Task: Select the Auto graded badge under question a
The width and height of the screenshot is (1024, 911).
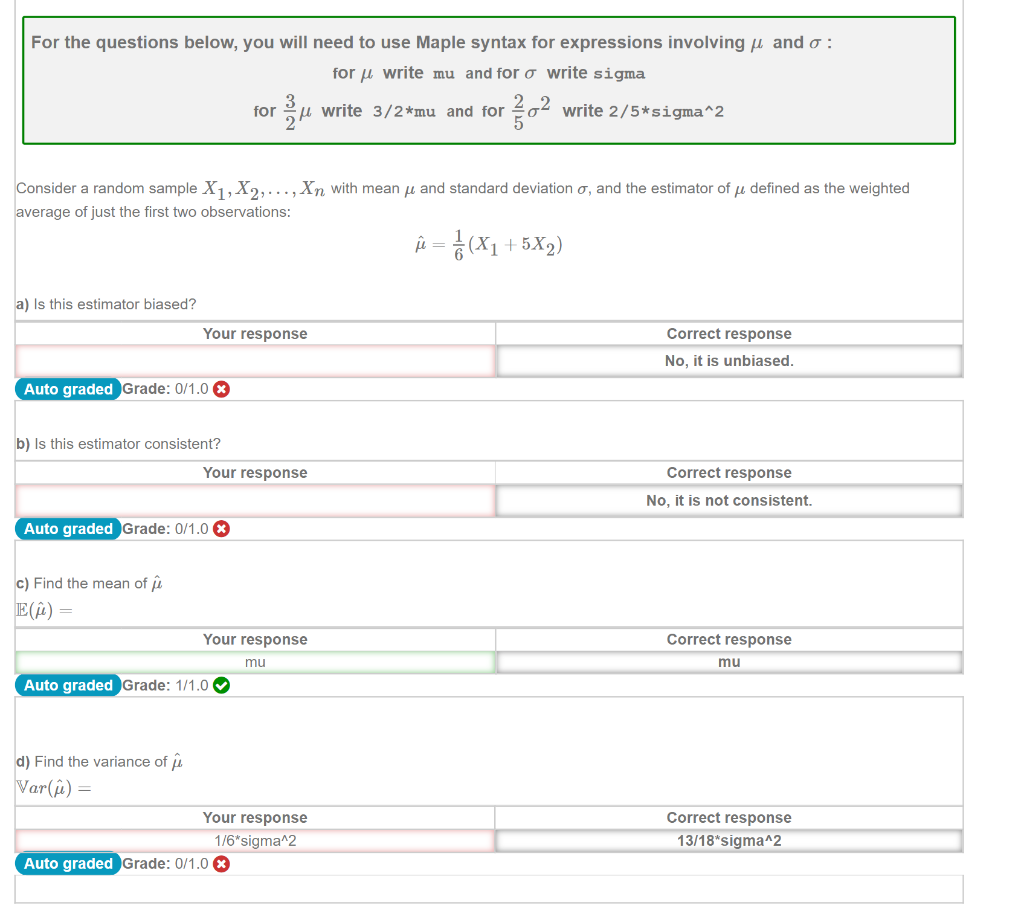Action: coord(67,389)
